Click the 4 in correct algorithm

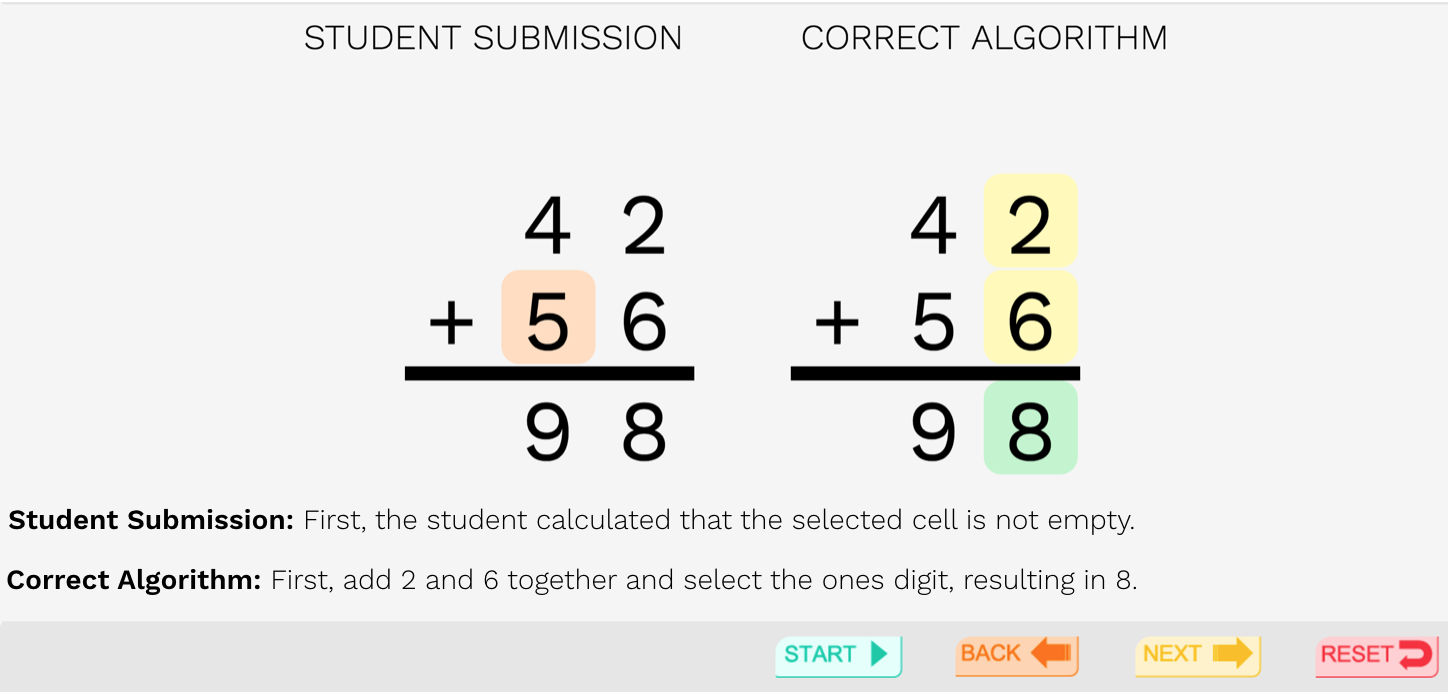tap(934, 227)
